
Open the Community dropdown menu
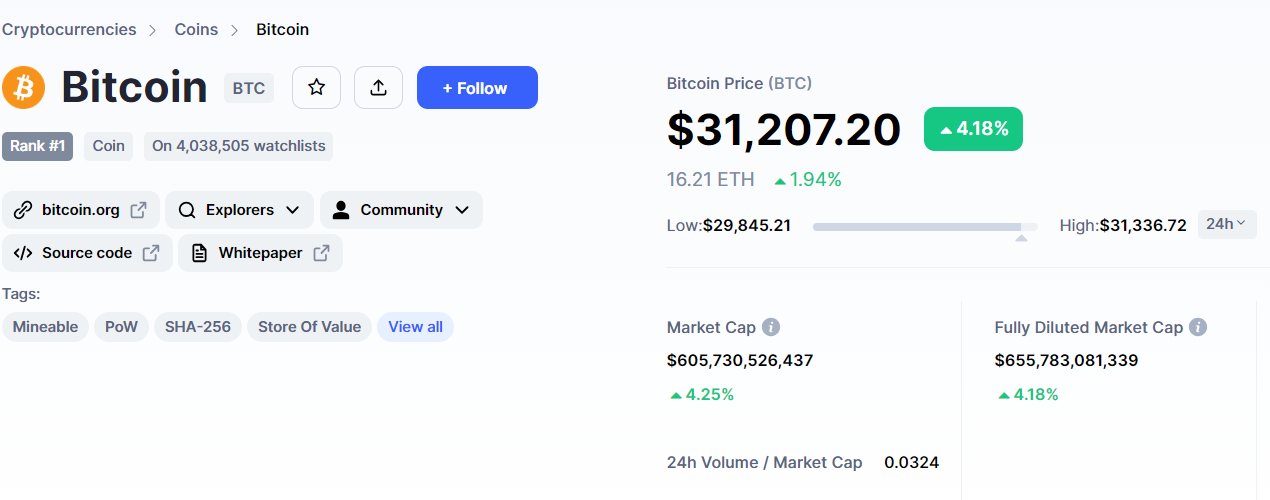(401, 210)
